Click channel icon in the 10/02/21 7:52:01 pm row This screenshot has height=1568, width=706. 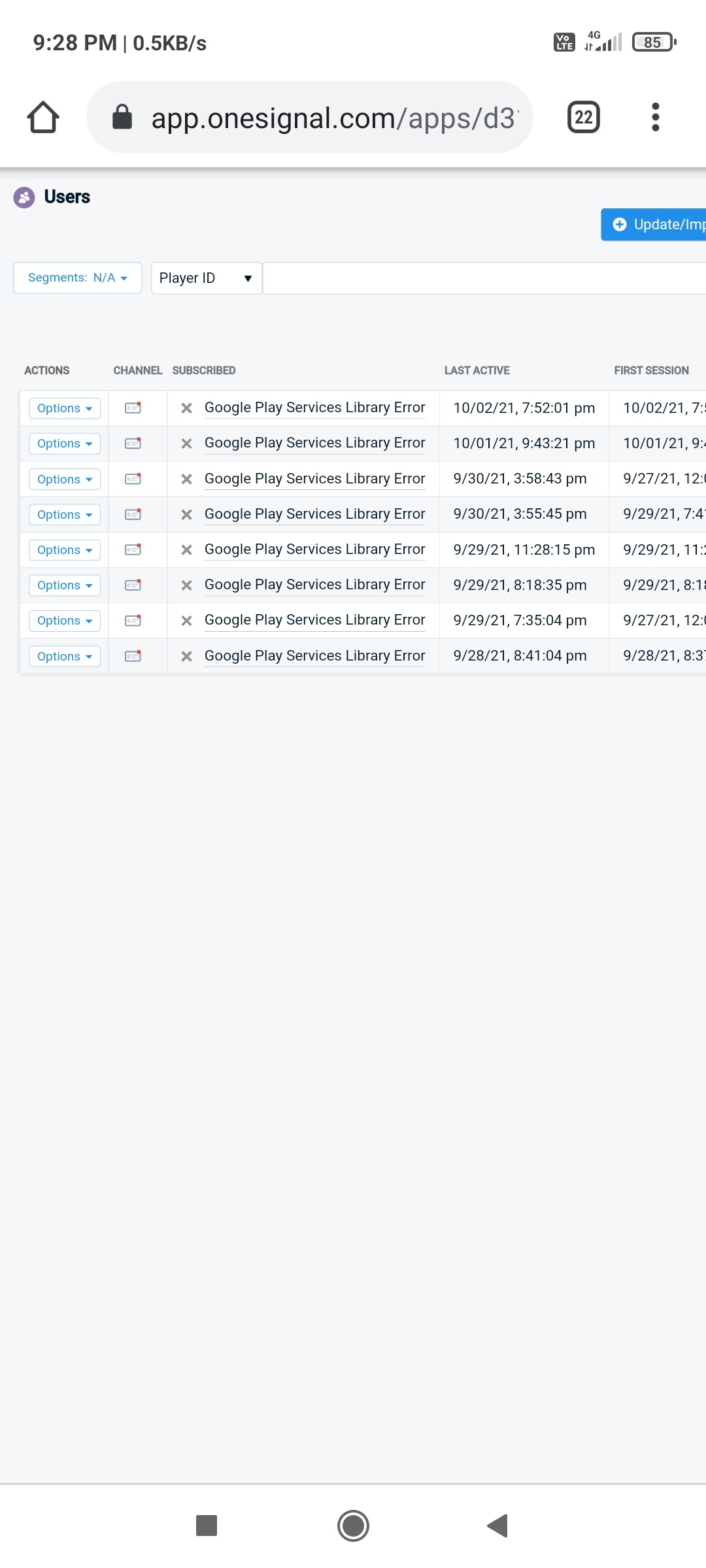point(133,408)
